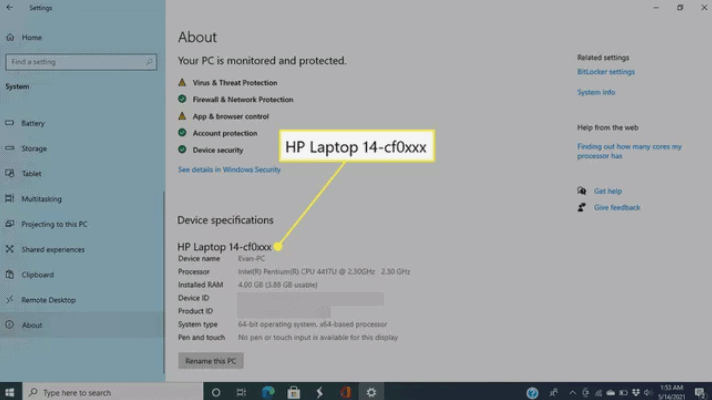
Task: Click the Battery icon in sidebar
Action: (10, 123)
